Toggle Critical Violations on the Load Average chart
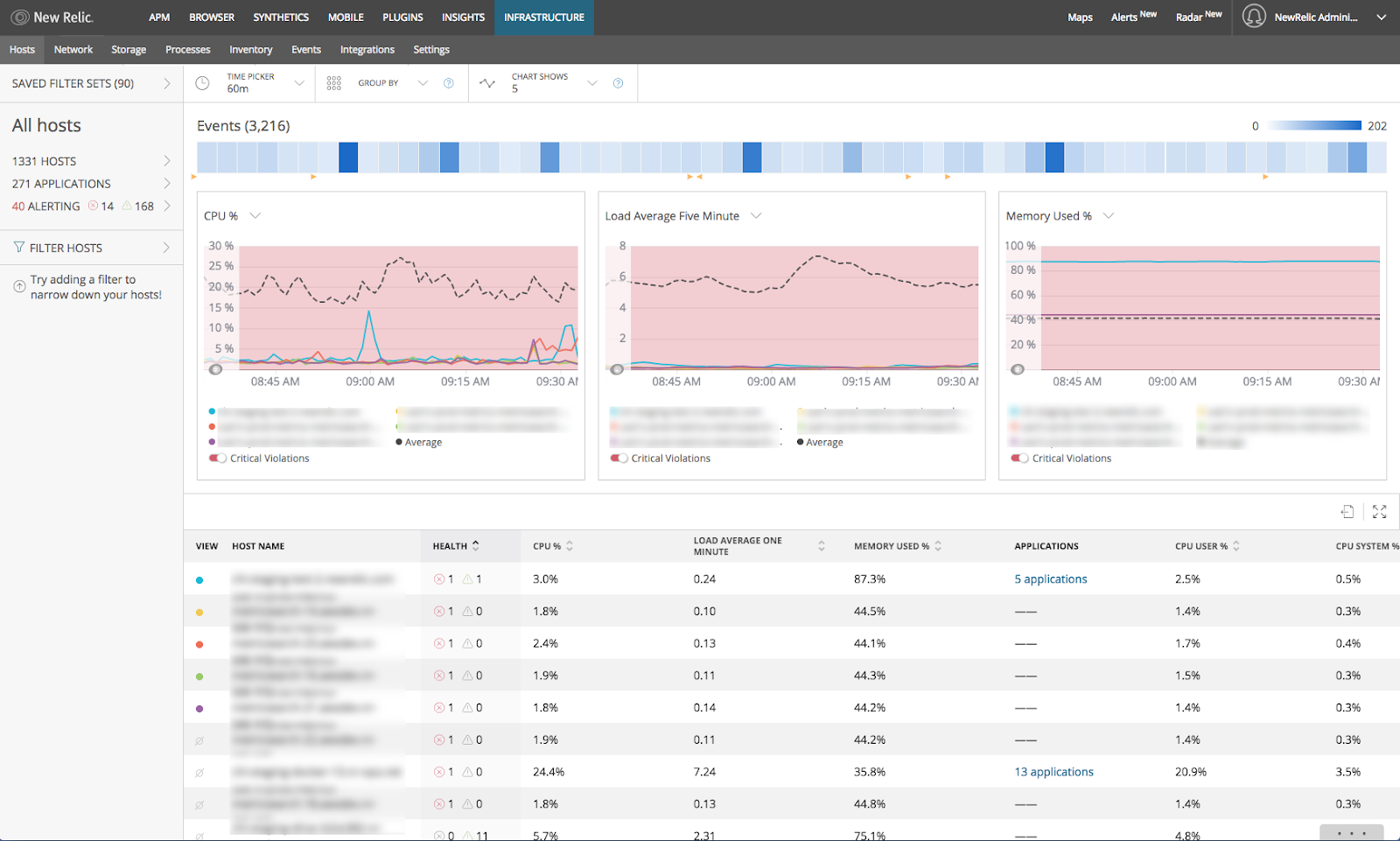Screen dimensions: 1400x841 619,458
